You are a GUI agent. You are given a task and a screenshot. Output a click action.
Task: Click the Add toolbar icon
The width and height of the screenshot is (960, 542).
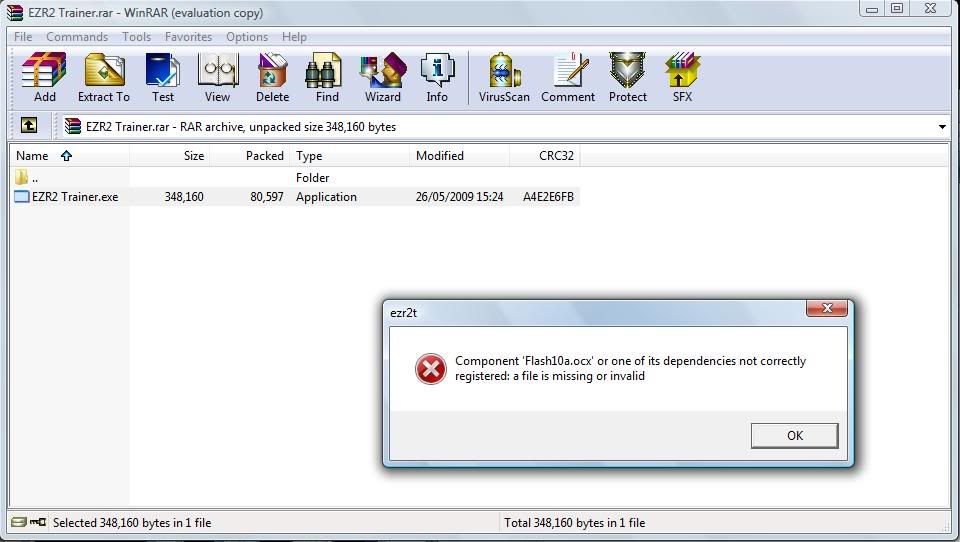44,77
